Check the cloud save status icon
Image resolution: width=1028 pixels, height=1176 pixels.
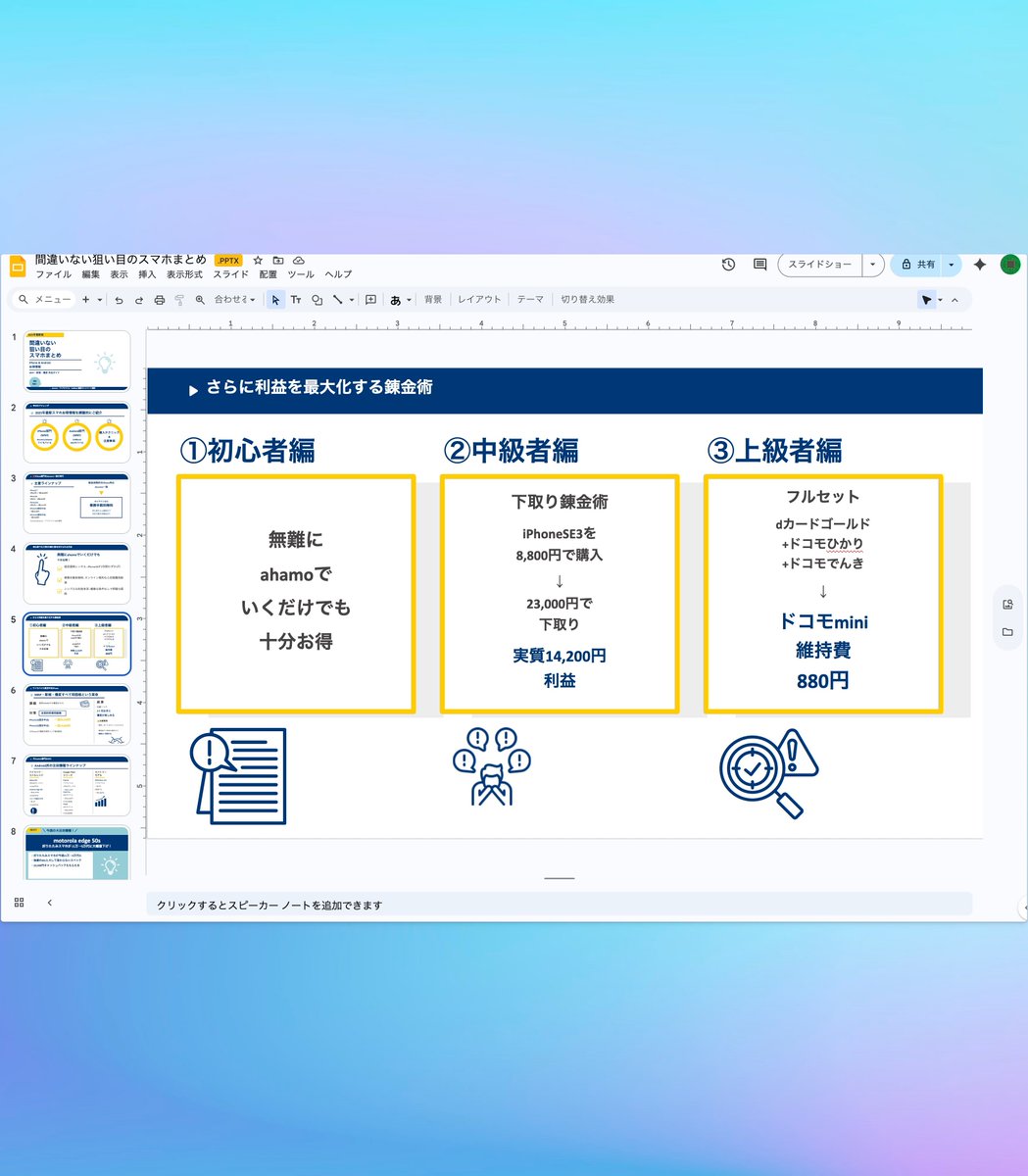(299, 261)
